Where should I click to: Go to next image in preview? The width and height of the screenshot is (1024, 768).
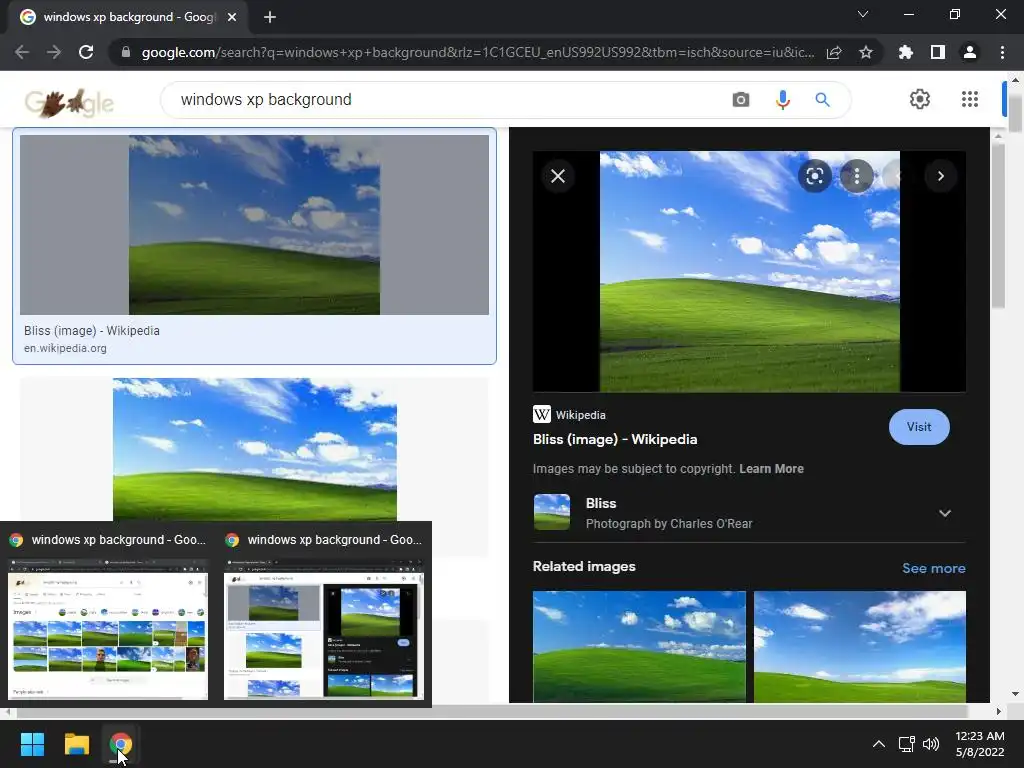[940, 176]
